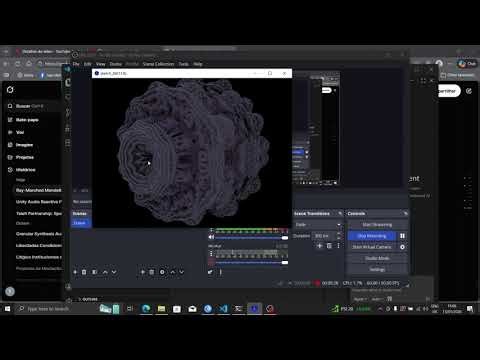This screenshot has height=360, width=480.
Task: Pause the recording with the pause icon
Action: pyautogui.click(x=402, y=236)
